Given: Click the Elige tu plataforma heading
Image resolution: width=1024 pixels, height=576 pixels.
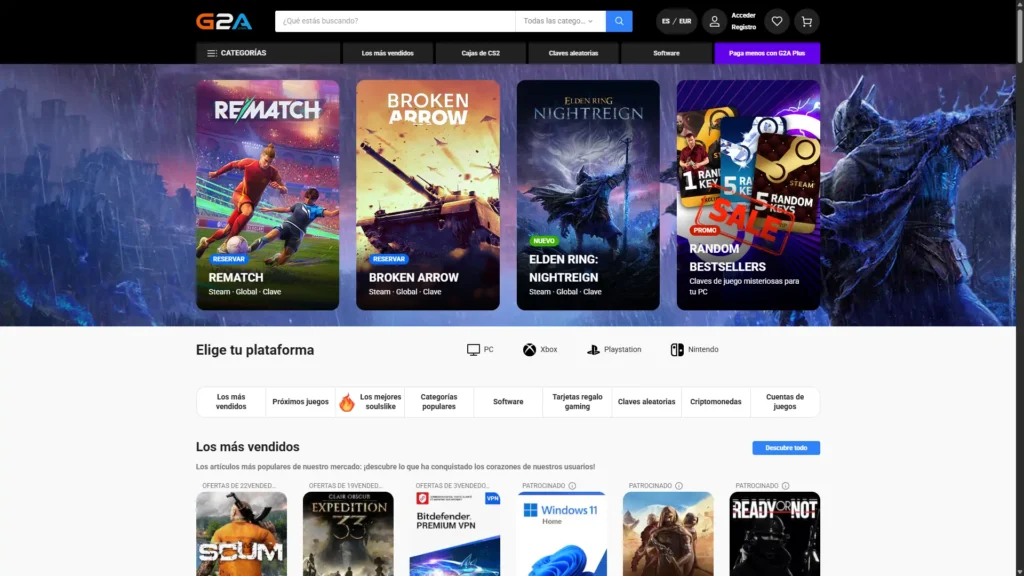Looking at the screenshot, I should point(255,350).
